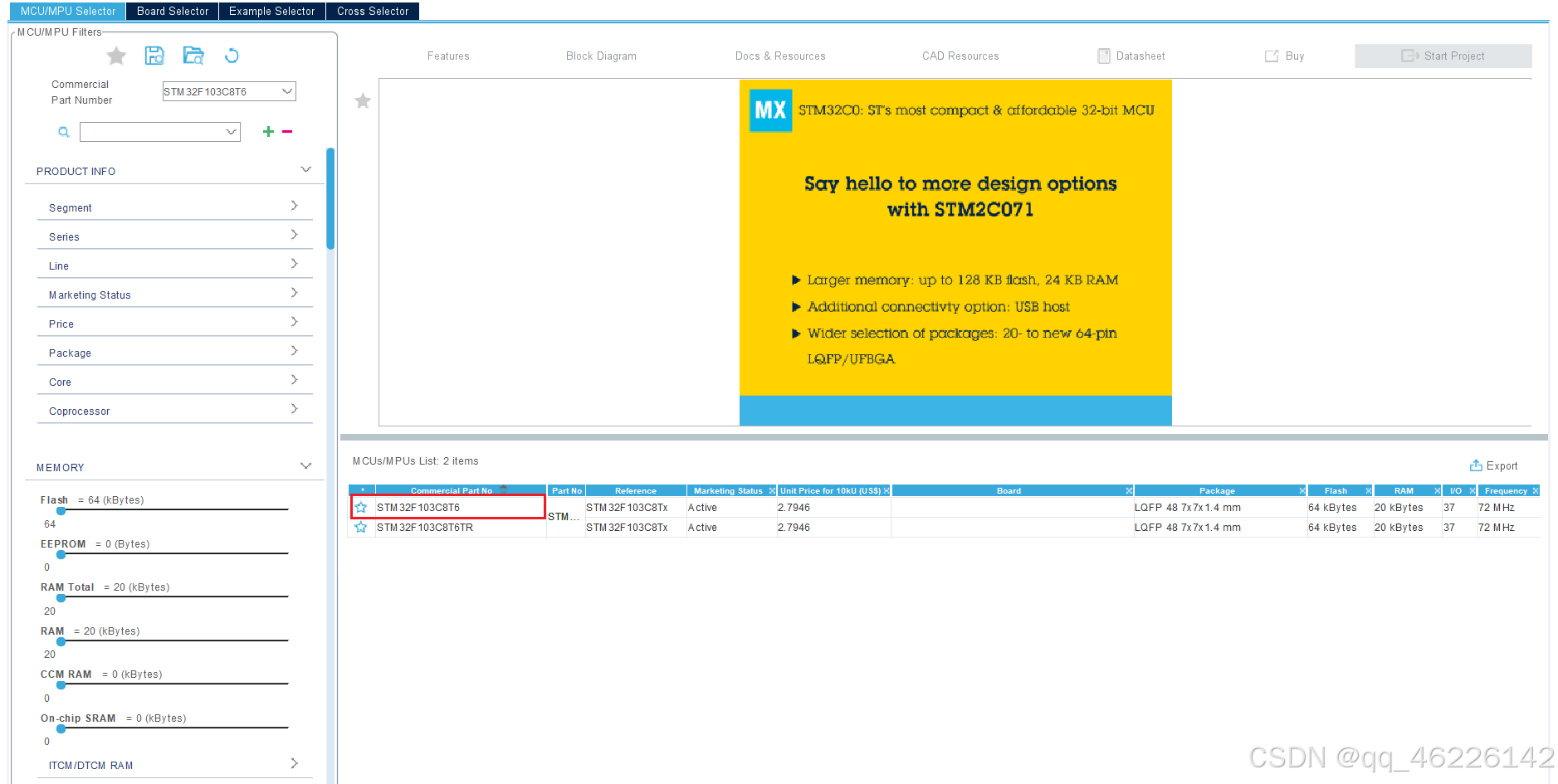Click the MX logo in banner
Viewport: 1558px width, 784px height.
(770, 110)
